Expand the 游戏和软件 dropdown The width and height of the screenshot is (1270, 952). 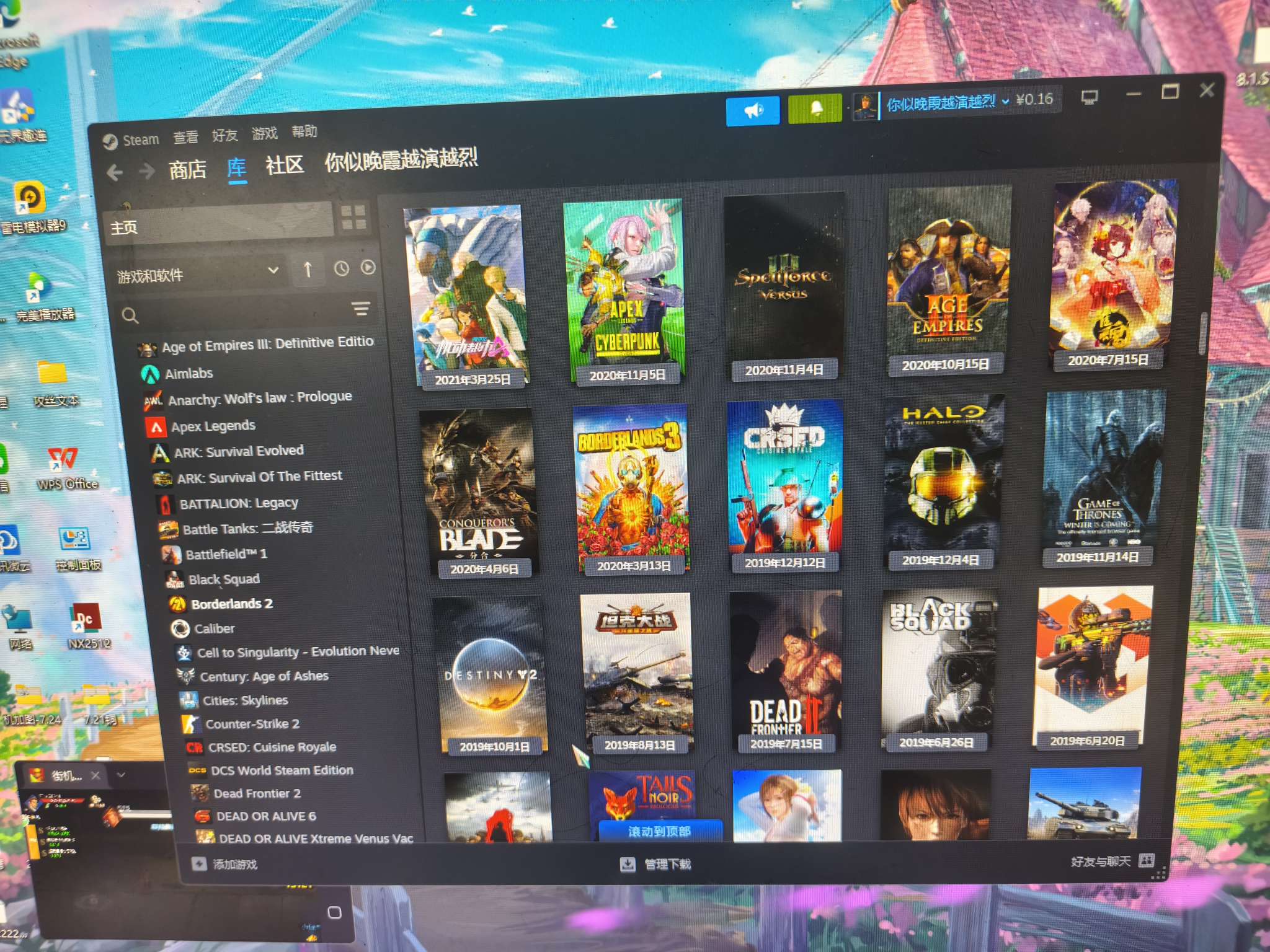198,273
